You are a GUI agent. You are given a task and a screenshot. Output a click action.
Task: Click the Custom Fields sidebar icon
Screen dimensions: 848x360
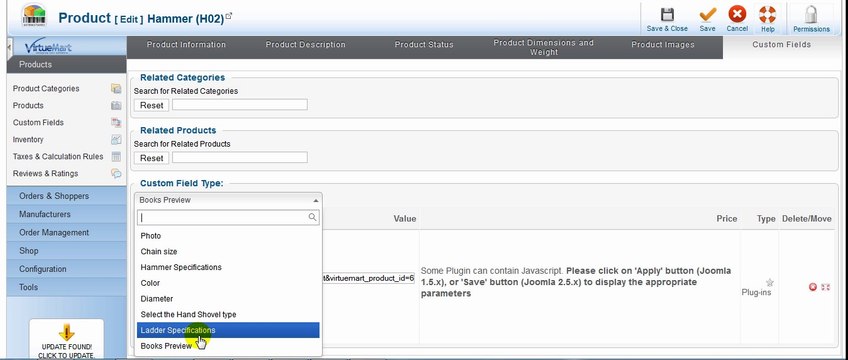116,123
